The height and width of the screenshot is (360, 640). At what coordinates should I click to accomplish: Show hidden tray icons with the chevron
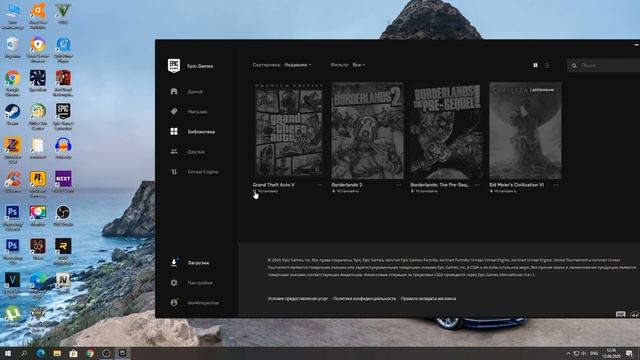click(x=568, y=353)
